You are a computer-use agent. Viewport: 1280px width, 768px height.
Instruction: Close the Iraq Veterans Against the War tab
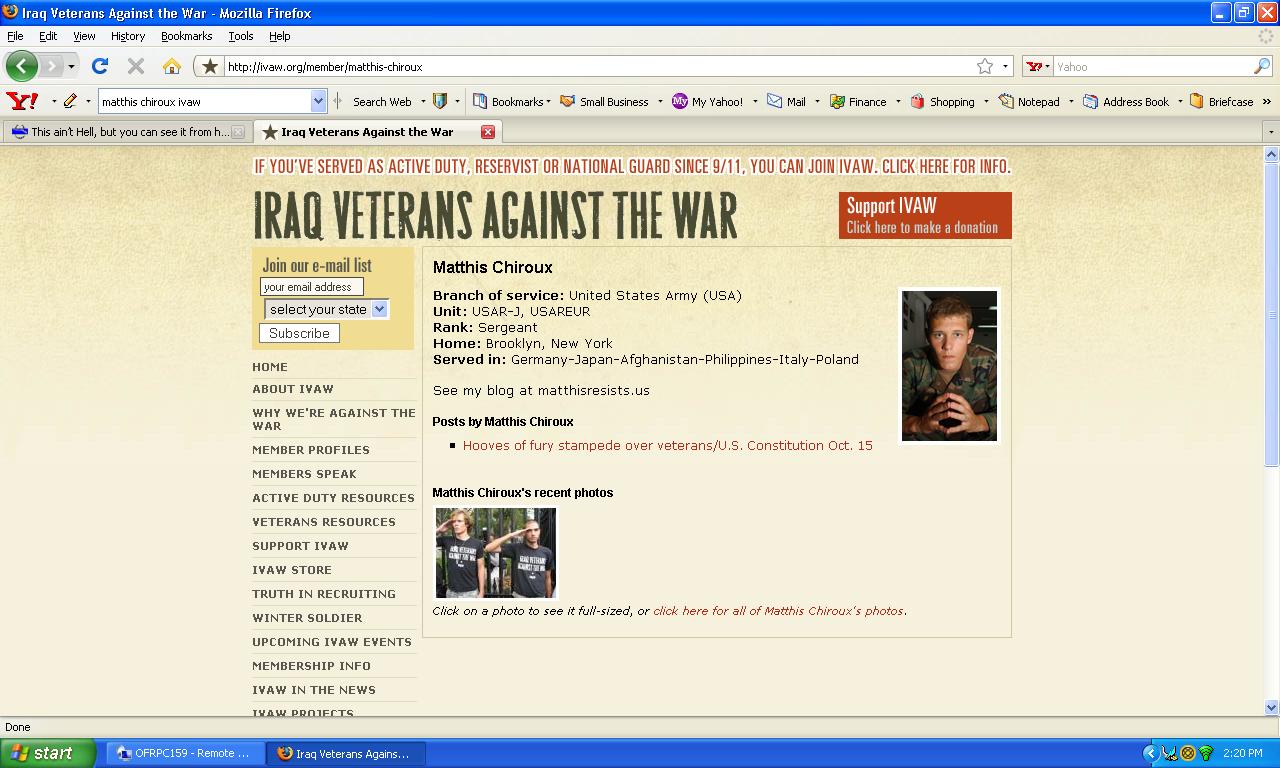pyautogui.click(x=488, y=132)
